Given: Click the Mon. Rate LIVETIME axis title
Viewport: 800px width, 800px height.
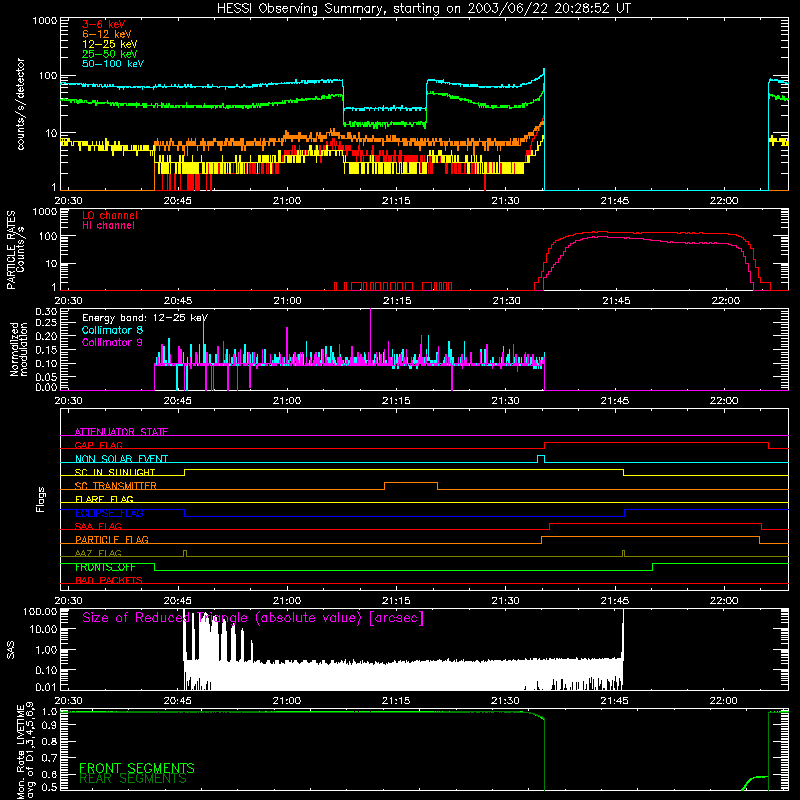Looking at the screenshot, I should pos(20,750).
